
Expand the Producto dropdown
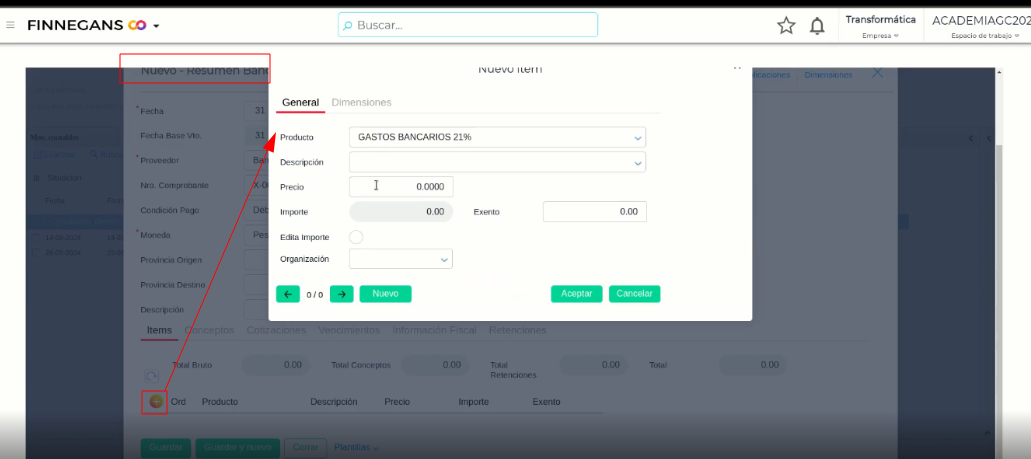[637, 138]
